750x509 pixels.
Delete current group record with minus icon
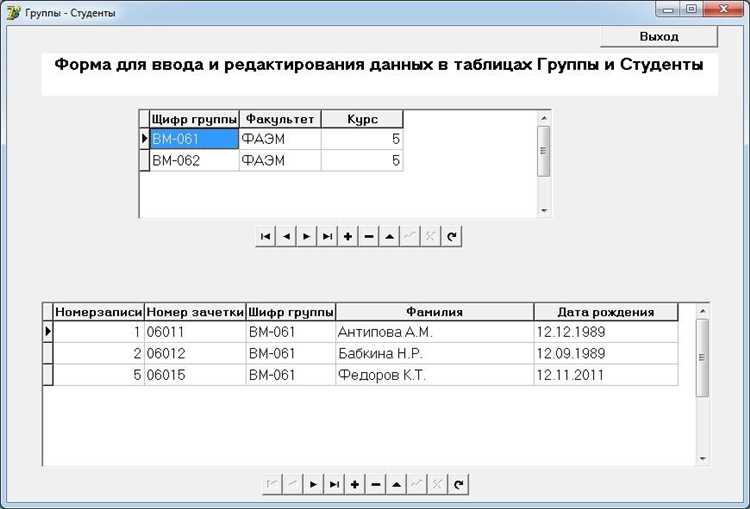click(369, 236)
